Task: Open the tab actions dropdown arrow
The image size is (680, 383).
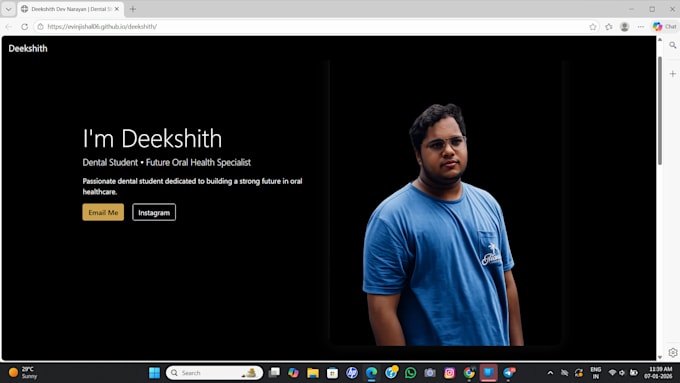Action: [8, 9]
